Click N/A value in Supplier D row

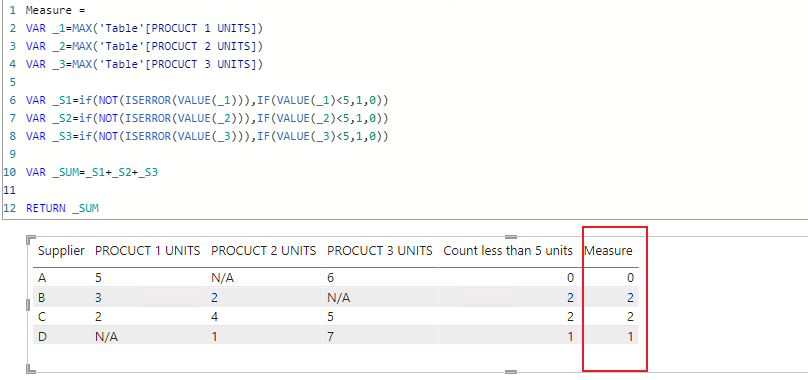click(107, 336)
